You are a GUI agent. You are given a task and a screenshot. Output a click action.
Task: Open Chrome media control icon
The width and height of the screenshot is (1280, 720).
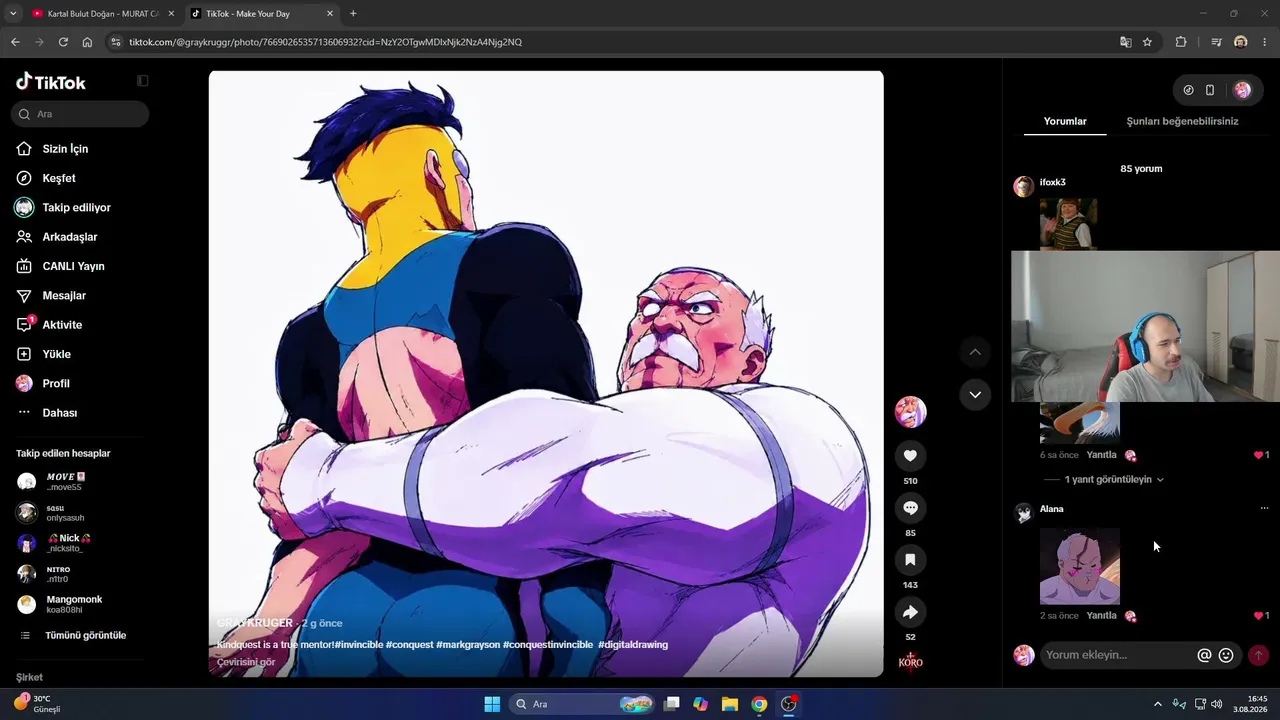click(1216, 42)
